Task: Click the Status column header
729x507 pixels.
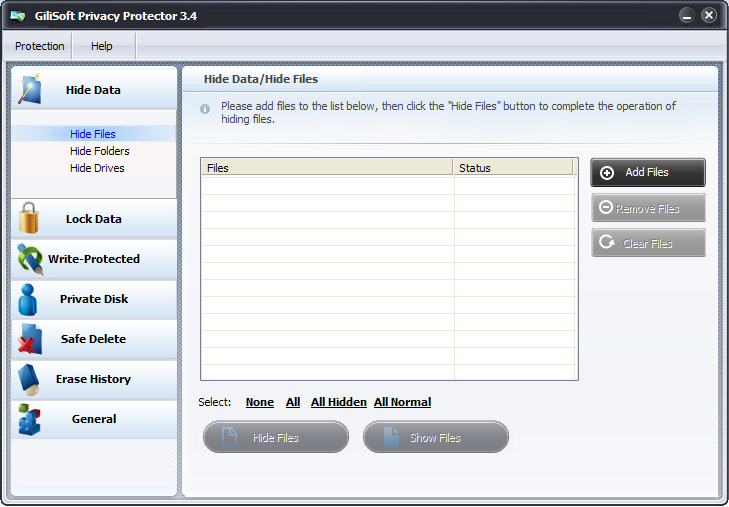Action: (x=513, y=168)
